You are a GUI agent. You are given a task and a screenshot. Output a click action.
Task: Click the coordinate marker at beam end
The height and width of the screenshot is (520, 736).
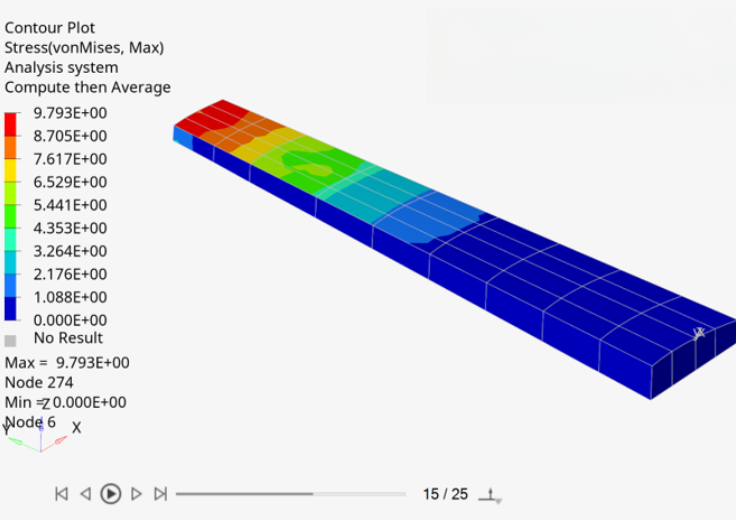(x=699, y=334)
